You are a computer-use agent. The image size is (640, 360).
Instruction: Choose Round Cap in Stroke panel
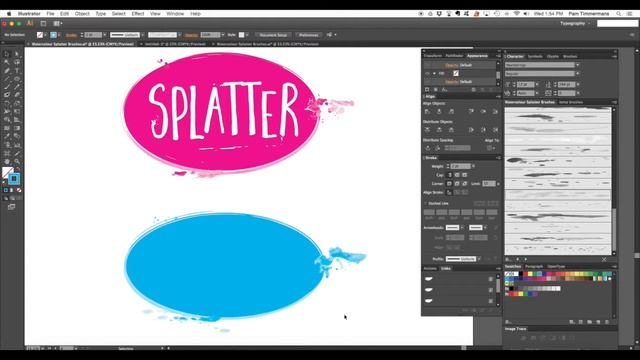(x=457, y=175)
